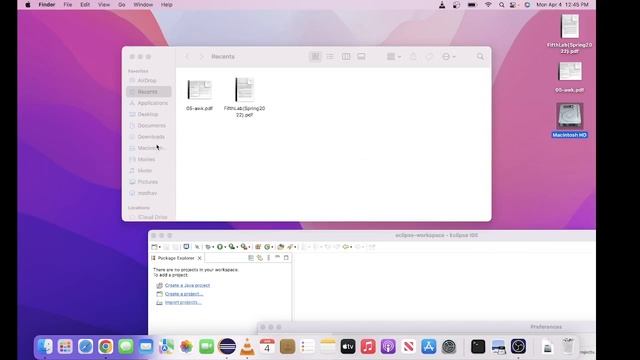Close the Package Explorer view

pos(200,258)
